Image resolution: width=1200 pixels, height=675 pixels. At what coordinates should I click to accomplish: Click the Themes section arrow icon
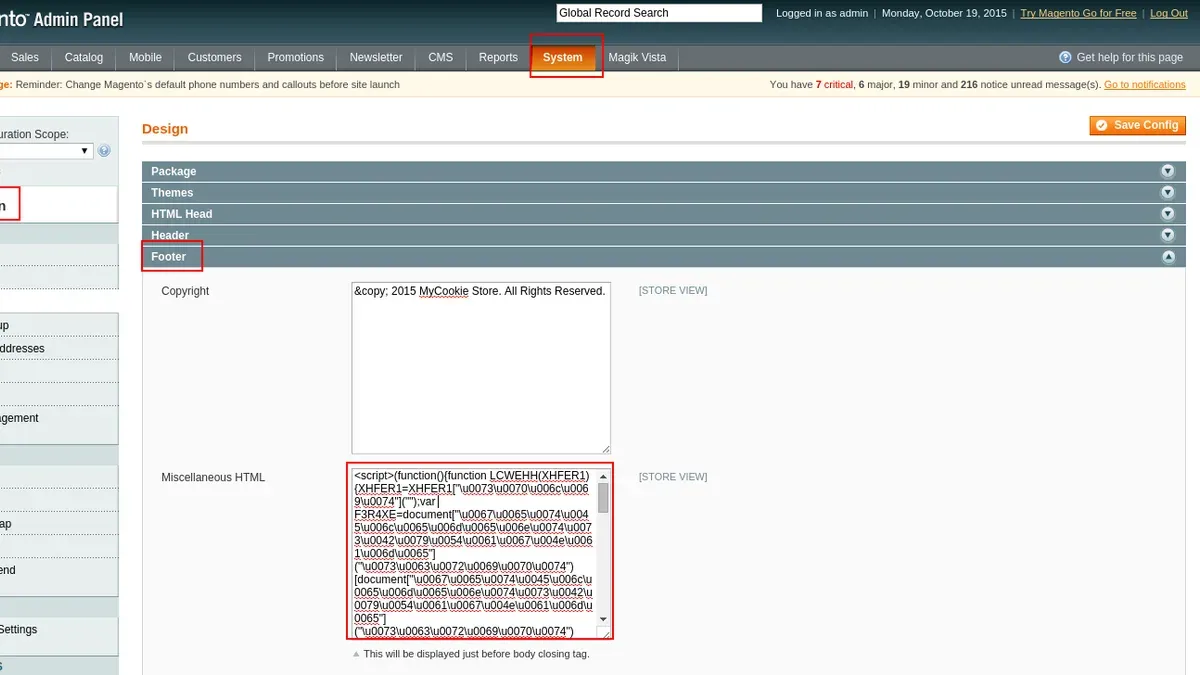(1167, 192)
